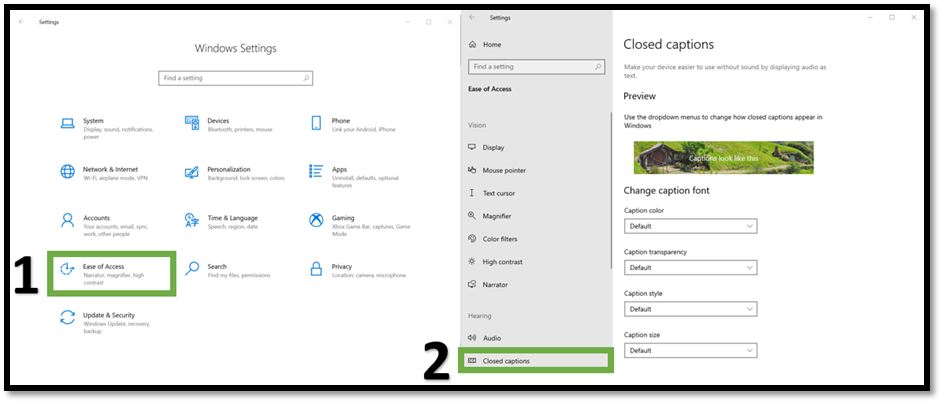The width and height of the screenshot is (943, 404).
Task: Select Magnifier in the sidebar
Action: (496, 216)
